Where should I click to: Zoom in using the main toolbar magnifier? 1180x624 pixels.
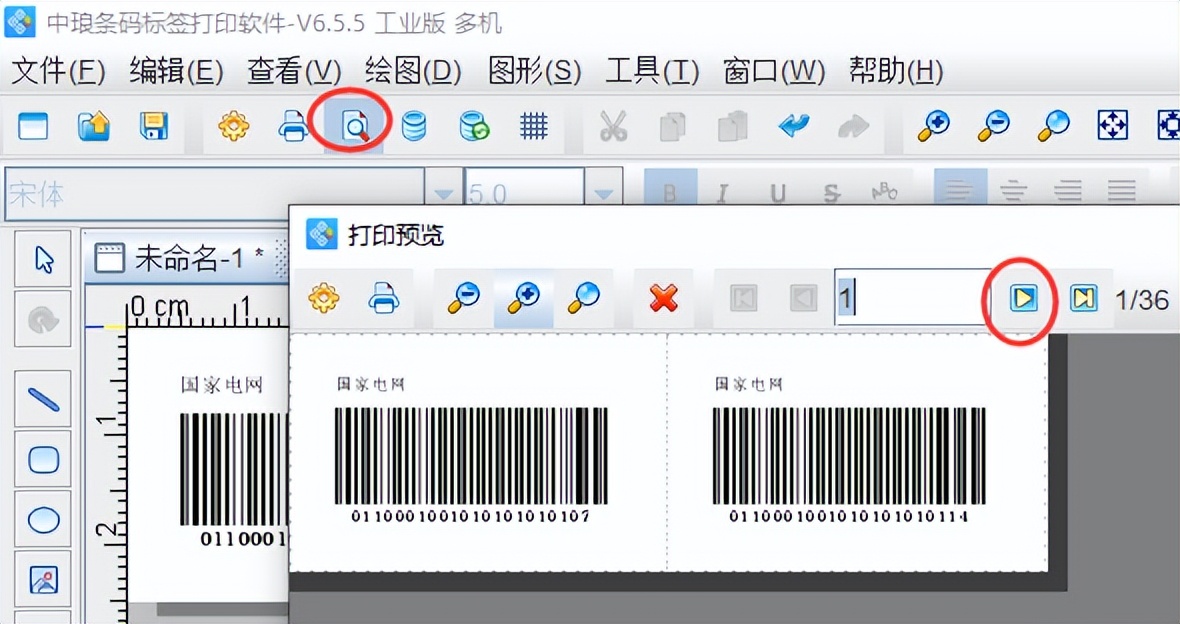point(933,126)
